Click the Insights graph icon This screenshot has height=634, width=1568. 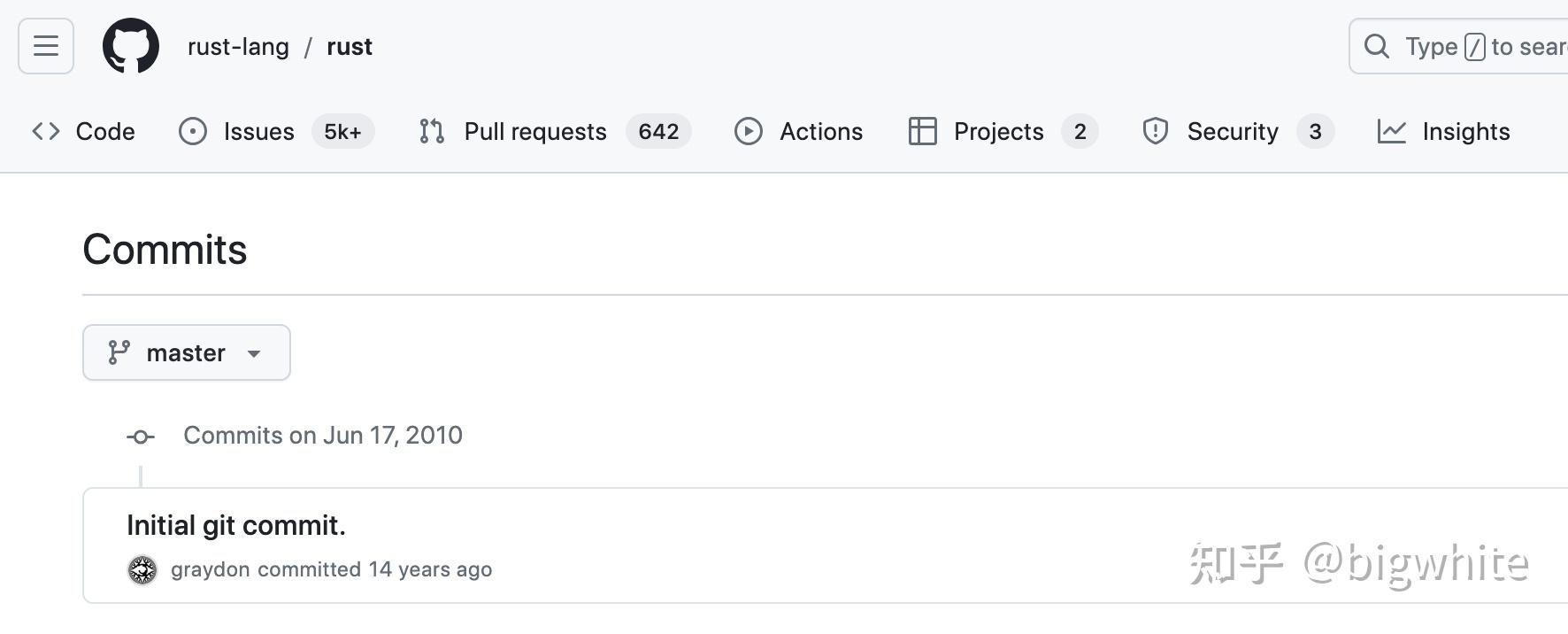[x=1391, y=132]
